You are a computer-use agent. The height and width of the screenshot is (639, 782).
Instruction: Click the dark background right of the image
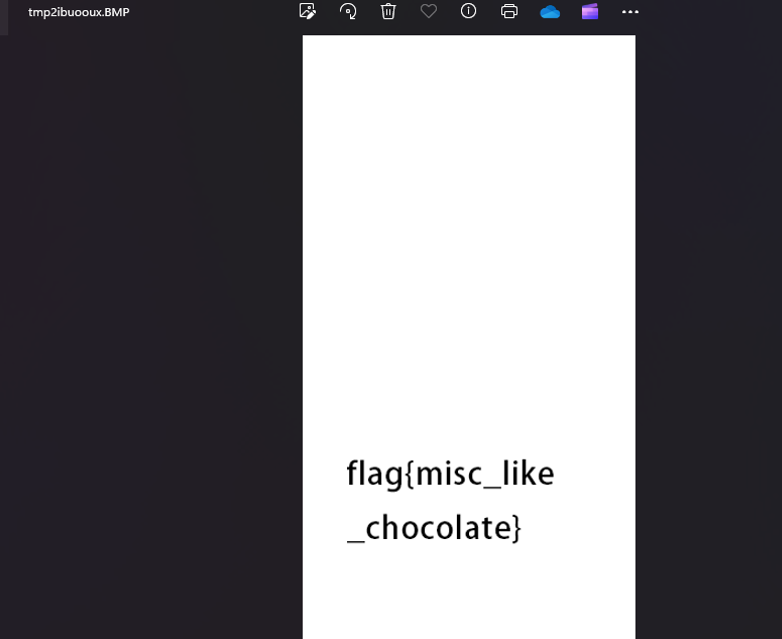click(708, 324)
